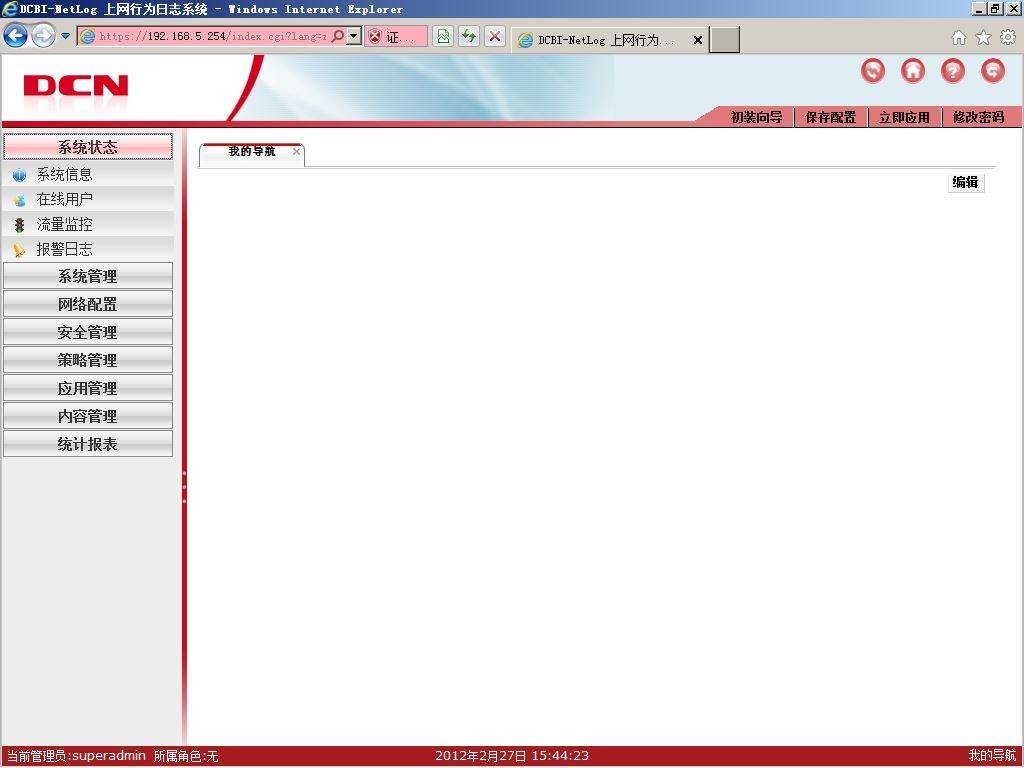Click the red stop loading X icon
Viewport: 1024px width, 768px height.
coord(495,37)
